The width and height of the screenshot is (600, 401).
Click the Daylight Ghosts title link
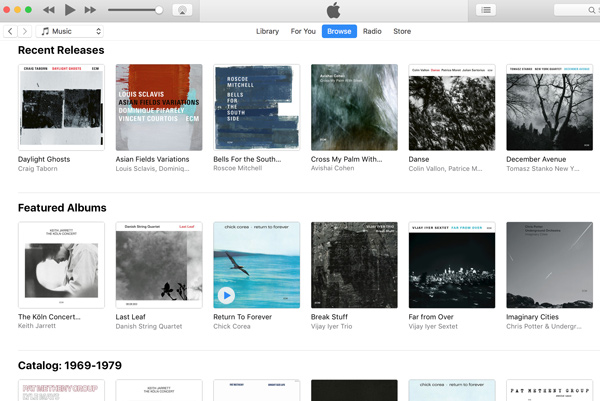[x=44, y=159]
